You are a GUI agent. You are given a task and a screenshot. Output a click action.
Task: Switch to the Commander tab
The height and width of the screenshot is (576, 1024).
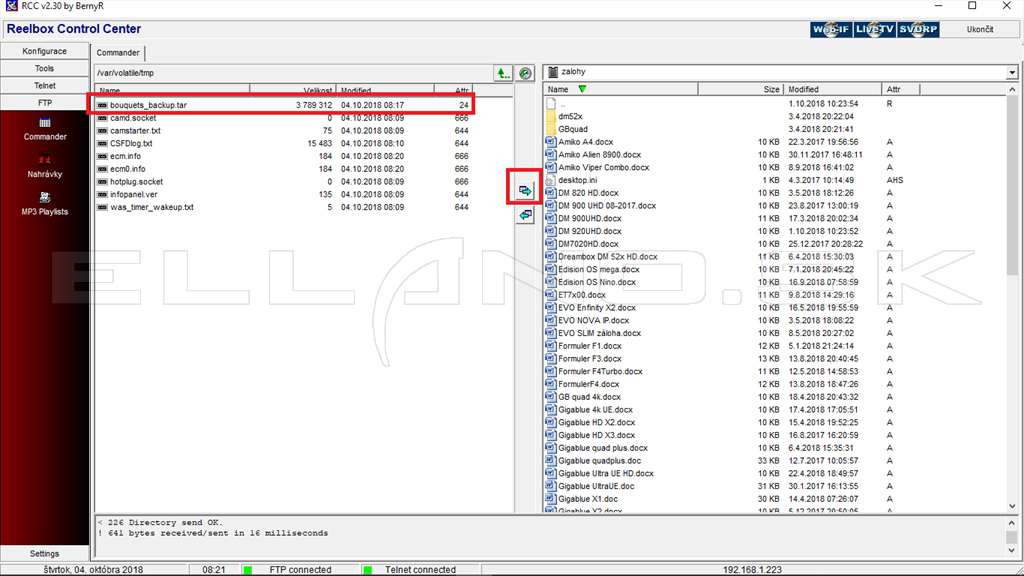(118, 53)
